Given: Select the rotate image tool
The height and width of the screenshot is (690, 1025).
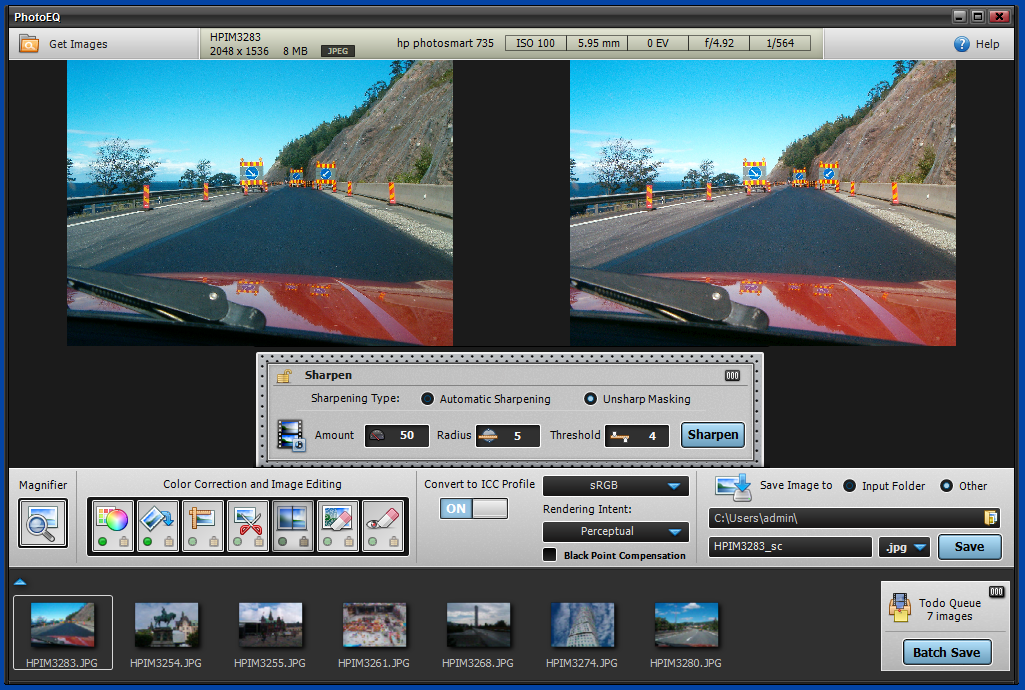Looking at the screenshot, I should [157, 519].
